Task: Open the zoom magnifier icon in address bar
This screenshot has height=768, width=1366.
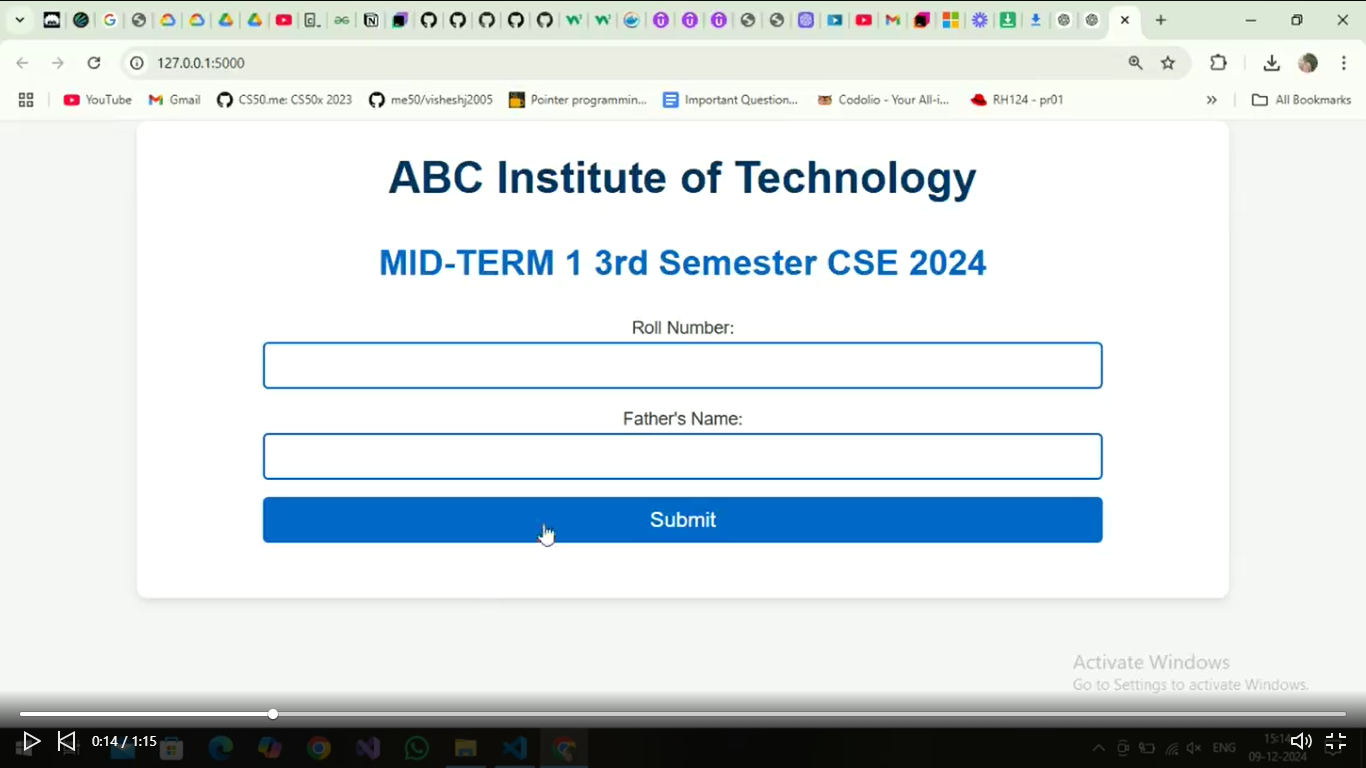Action: pos(1135,63)
